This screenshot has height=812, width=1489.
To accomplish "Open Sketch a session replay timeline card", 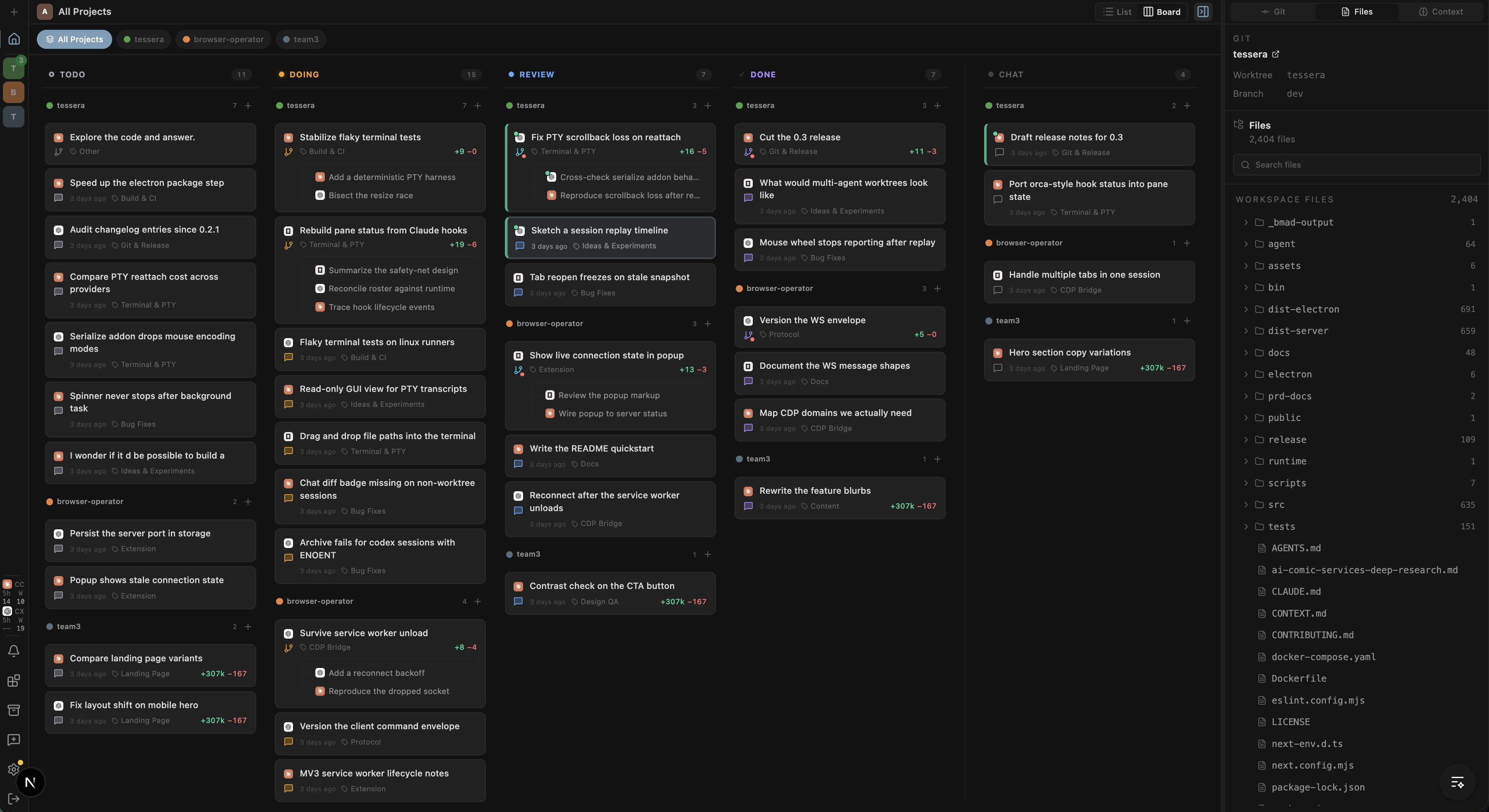I will (x=610, y=238).
